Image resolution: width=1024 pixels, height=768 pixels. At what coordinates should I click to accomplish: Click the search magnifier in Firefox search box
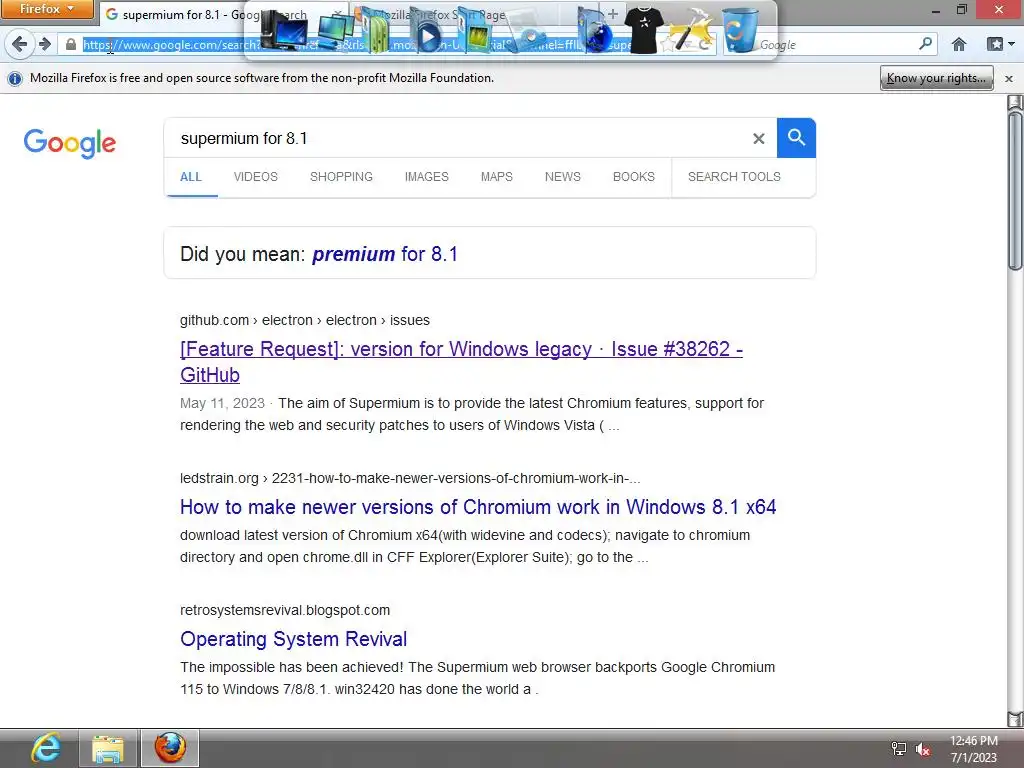click(925, 44)
